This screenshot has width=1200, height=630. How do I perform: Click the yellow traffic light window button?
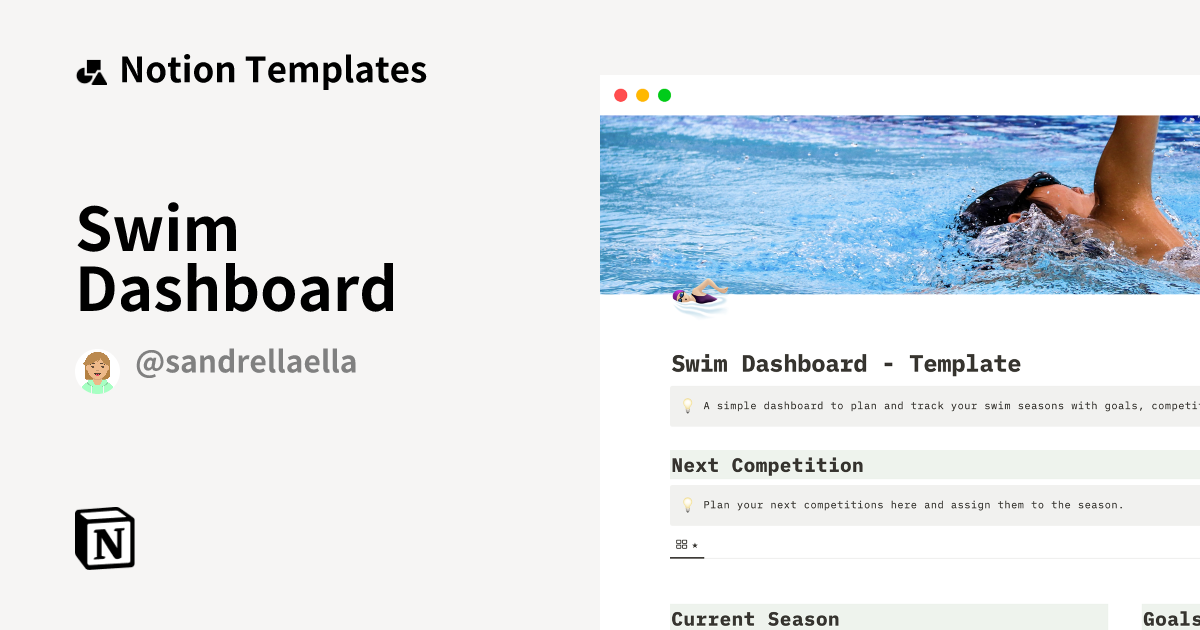point(642,95)
